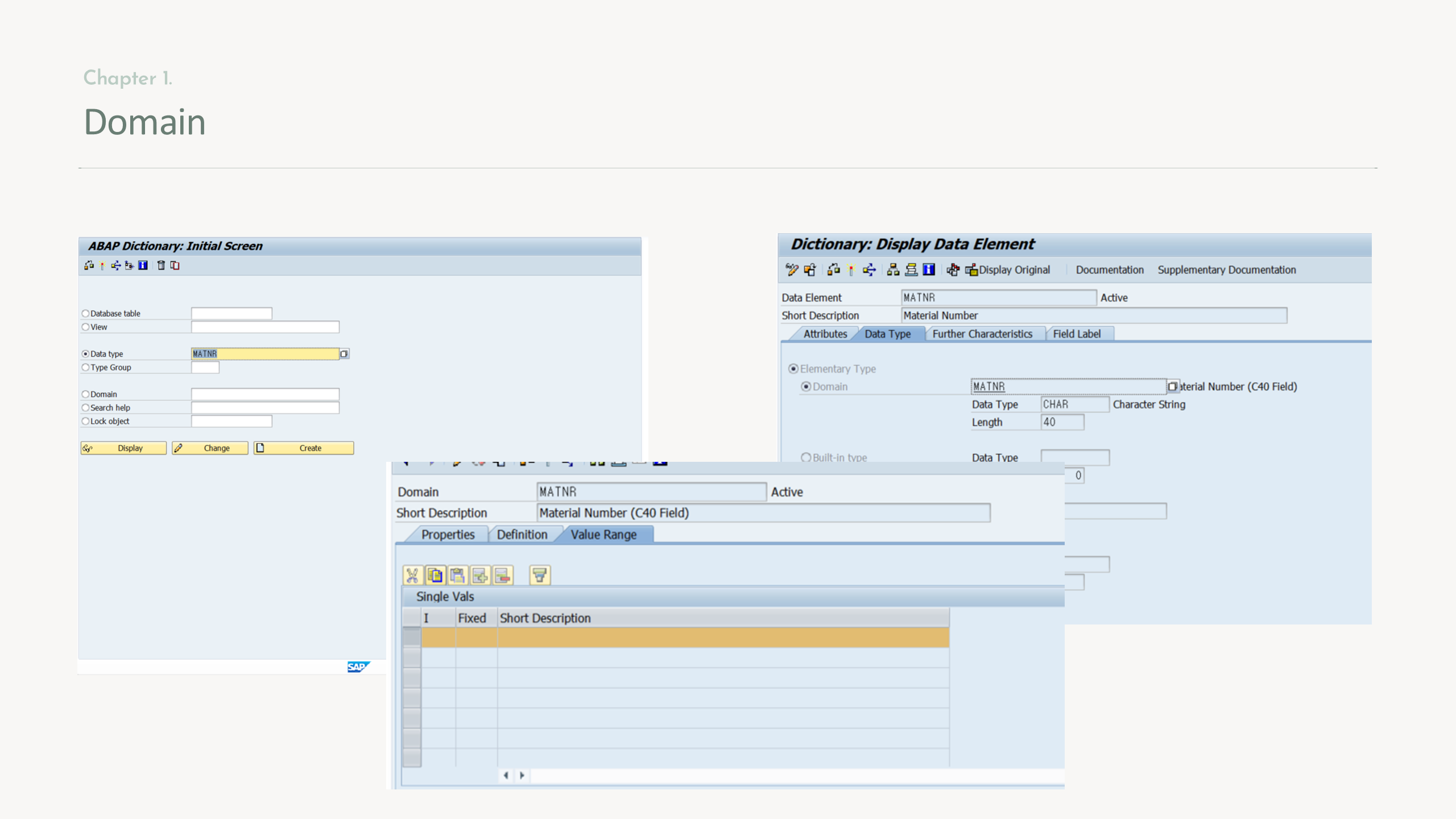
Task: Click the Paste clipboard icon in Value Range toolbar
Action: coord(457,576)
